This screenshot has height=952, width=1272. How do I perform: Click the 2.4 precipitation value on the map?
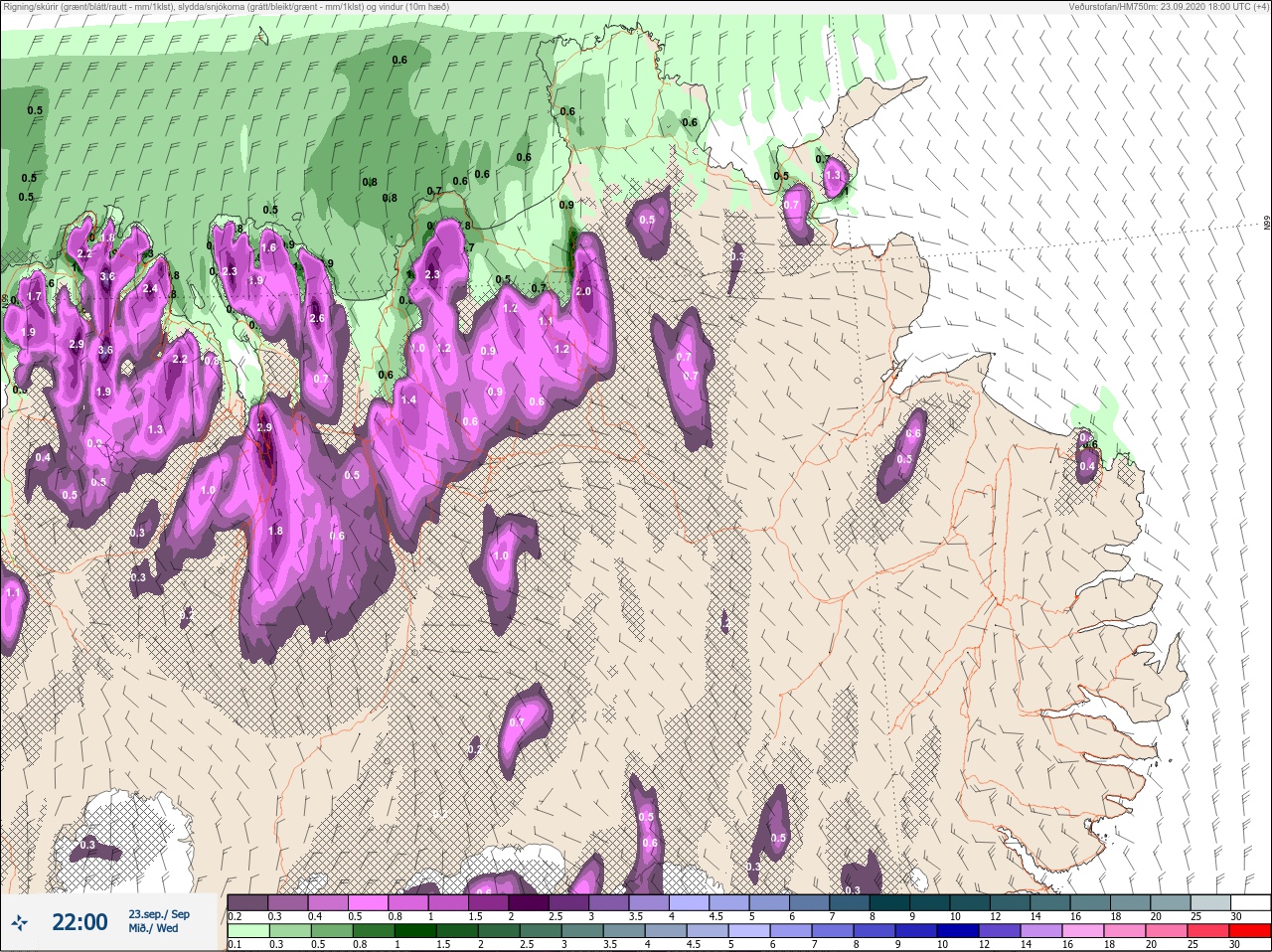pos(150,289)
